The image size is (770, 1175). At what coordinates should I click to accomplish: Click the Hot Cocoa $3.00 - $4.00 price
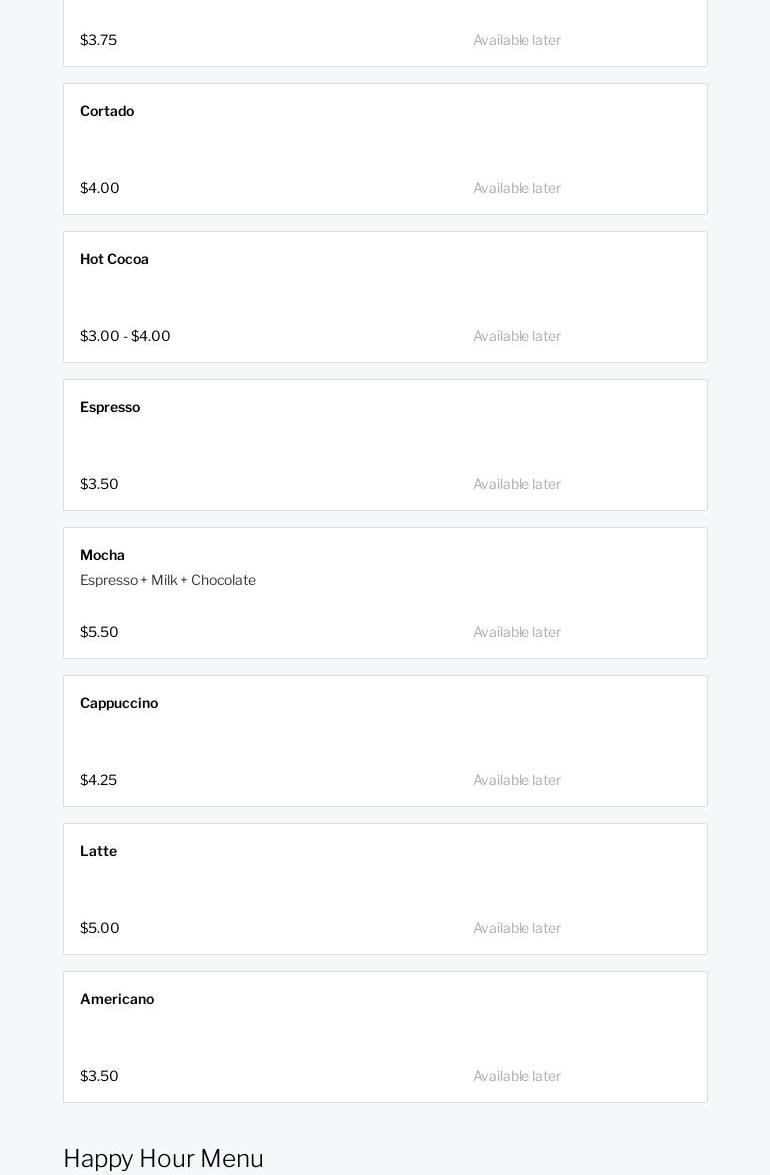(125, 336)
